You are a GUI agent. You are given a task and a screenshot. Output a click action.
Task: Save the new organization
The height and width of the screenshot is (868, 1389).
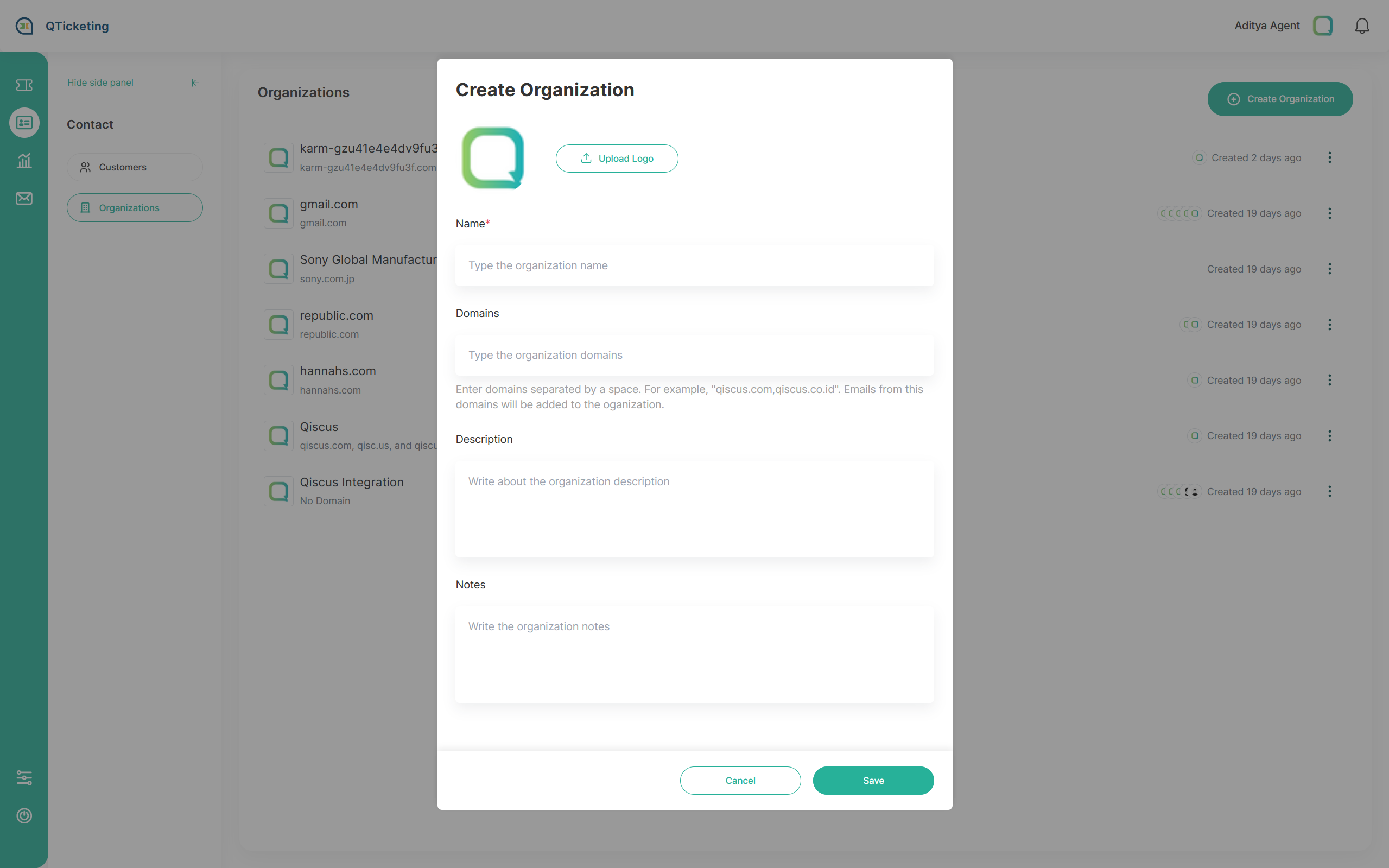coord(873,781)
